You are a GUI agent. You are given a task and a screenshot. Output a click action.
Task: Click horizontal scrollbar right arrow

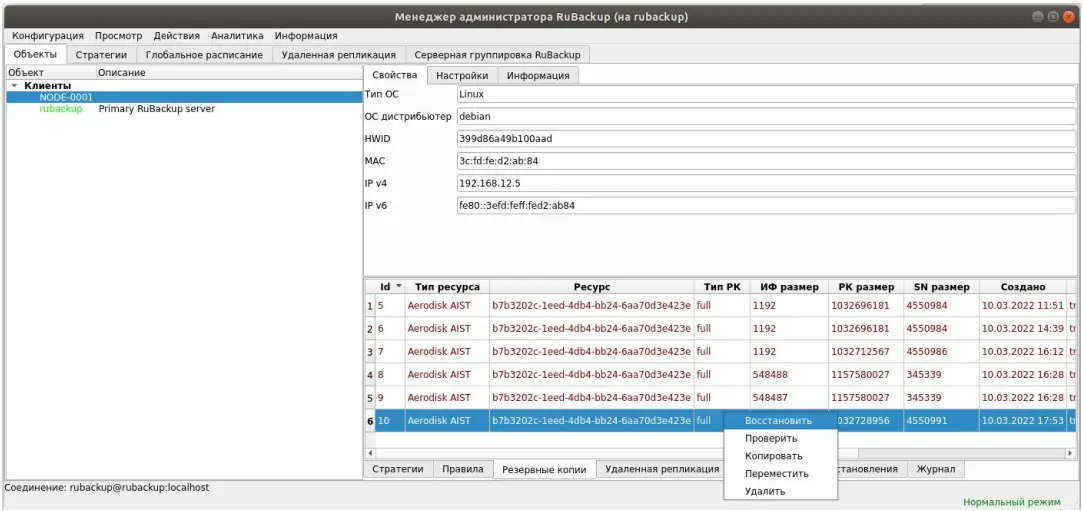(x=1071, y=453)
